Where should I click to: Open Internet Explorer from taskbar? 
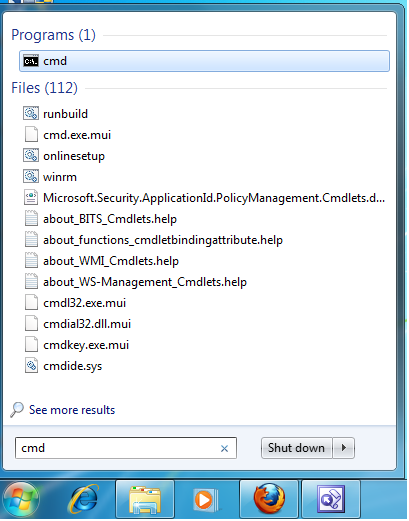click(x=84, y=499)
